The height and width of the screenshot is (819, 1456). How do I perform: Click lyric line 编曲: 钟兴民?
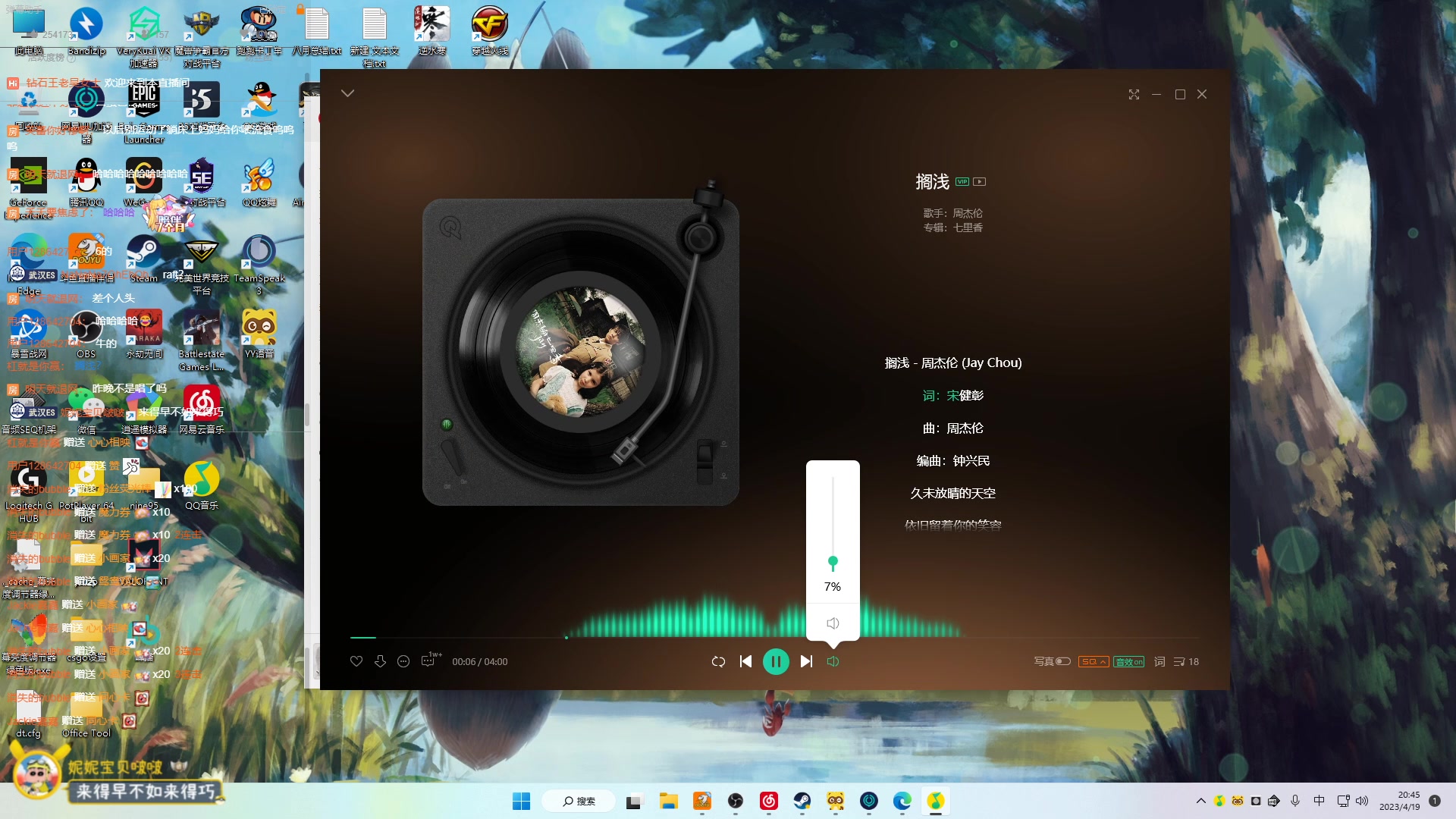coord(953,460)
